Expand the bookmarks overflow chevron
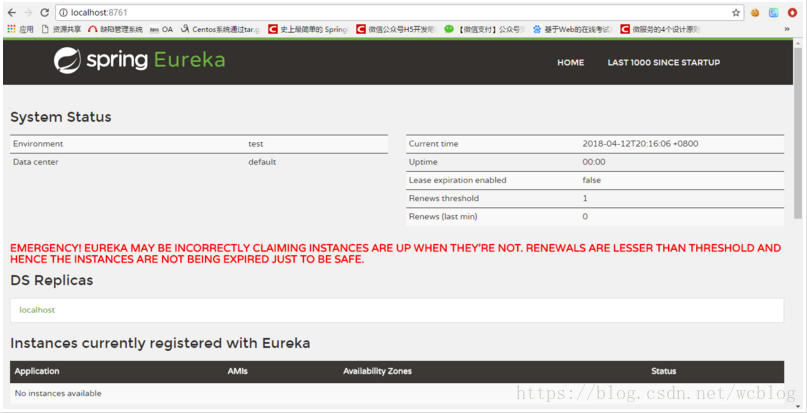807x413 pixels. (x=786, y=29)
